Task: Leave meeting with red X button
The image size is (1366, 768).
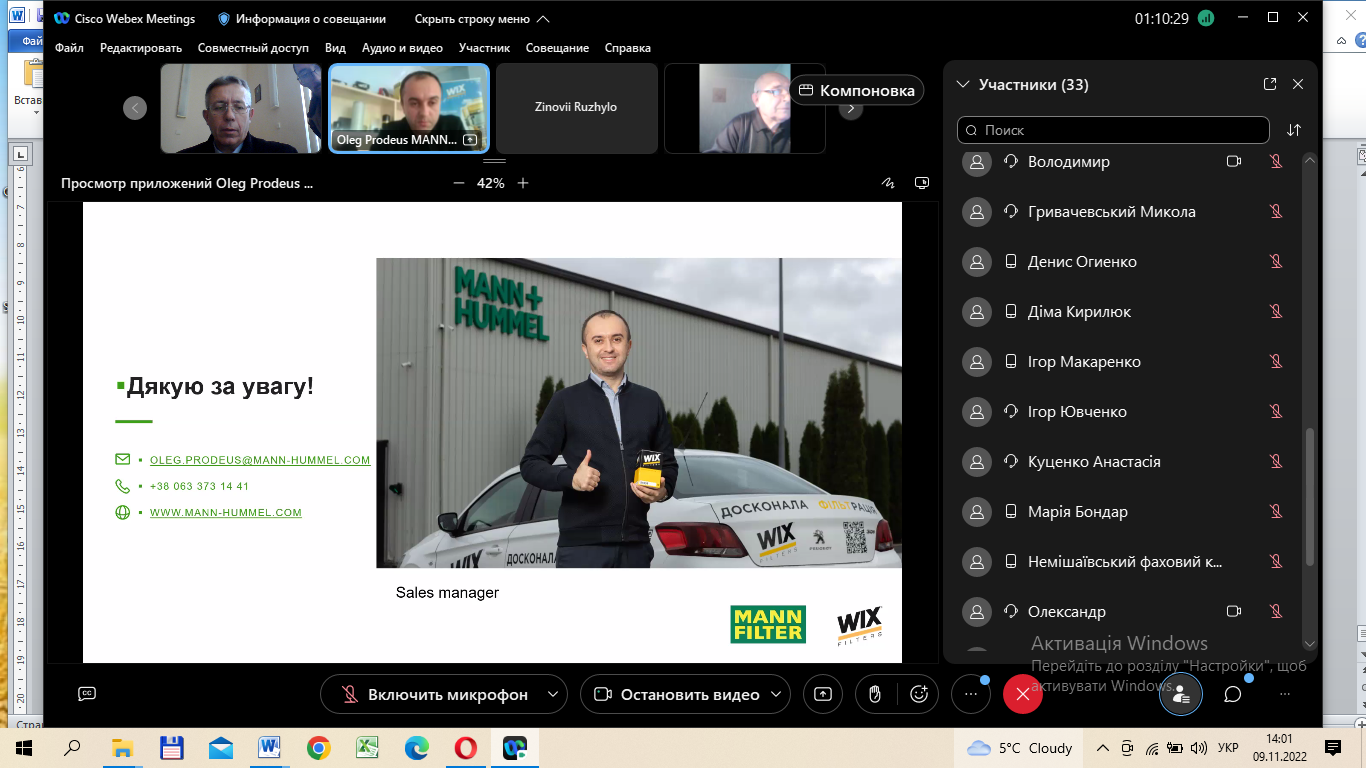Action: [x=1022, y=694]
